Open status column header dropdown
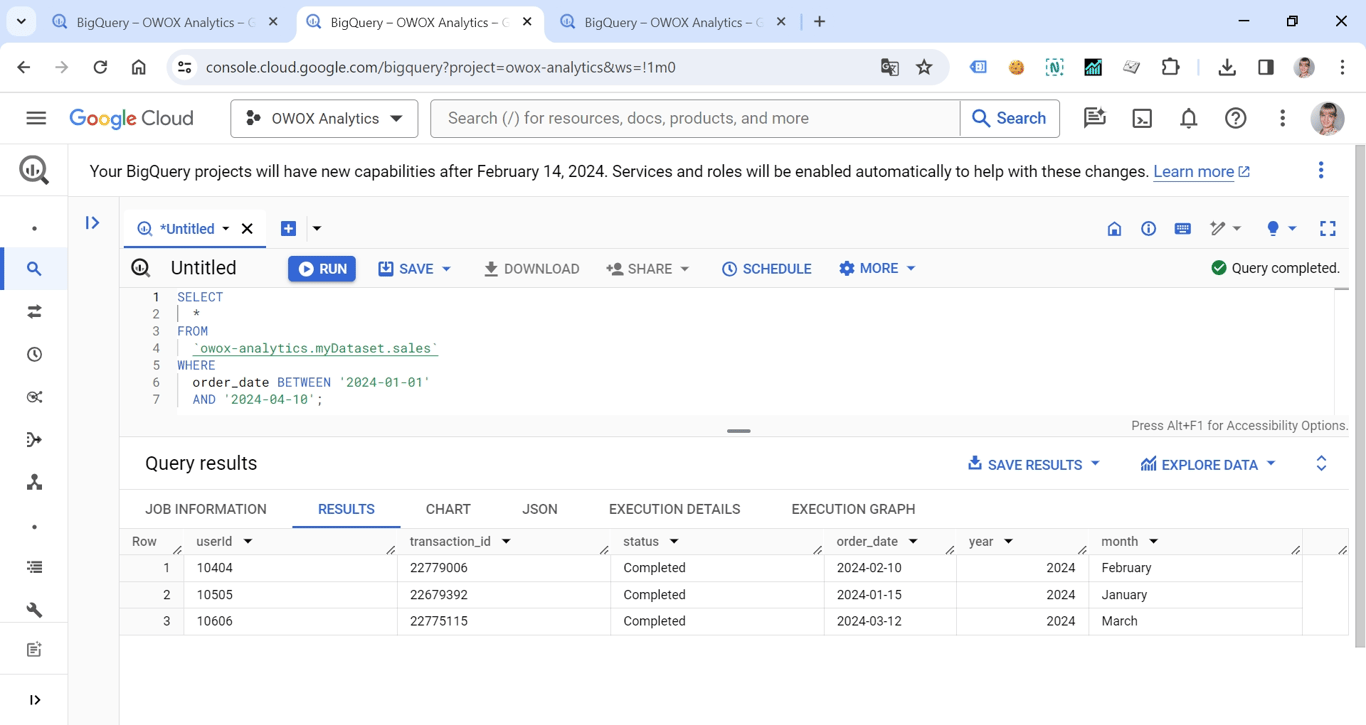The height and width of the screenshot is (725, 1366). (674, 542)
